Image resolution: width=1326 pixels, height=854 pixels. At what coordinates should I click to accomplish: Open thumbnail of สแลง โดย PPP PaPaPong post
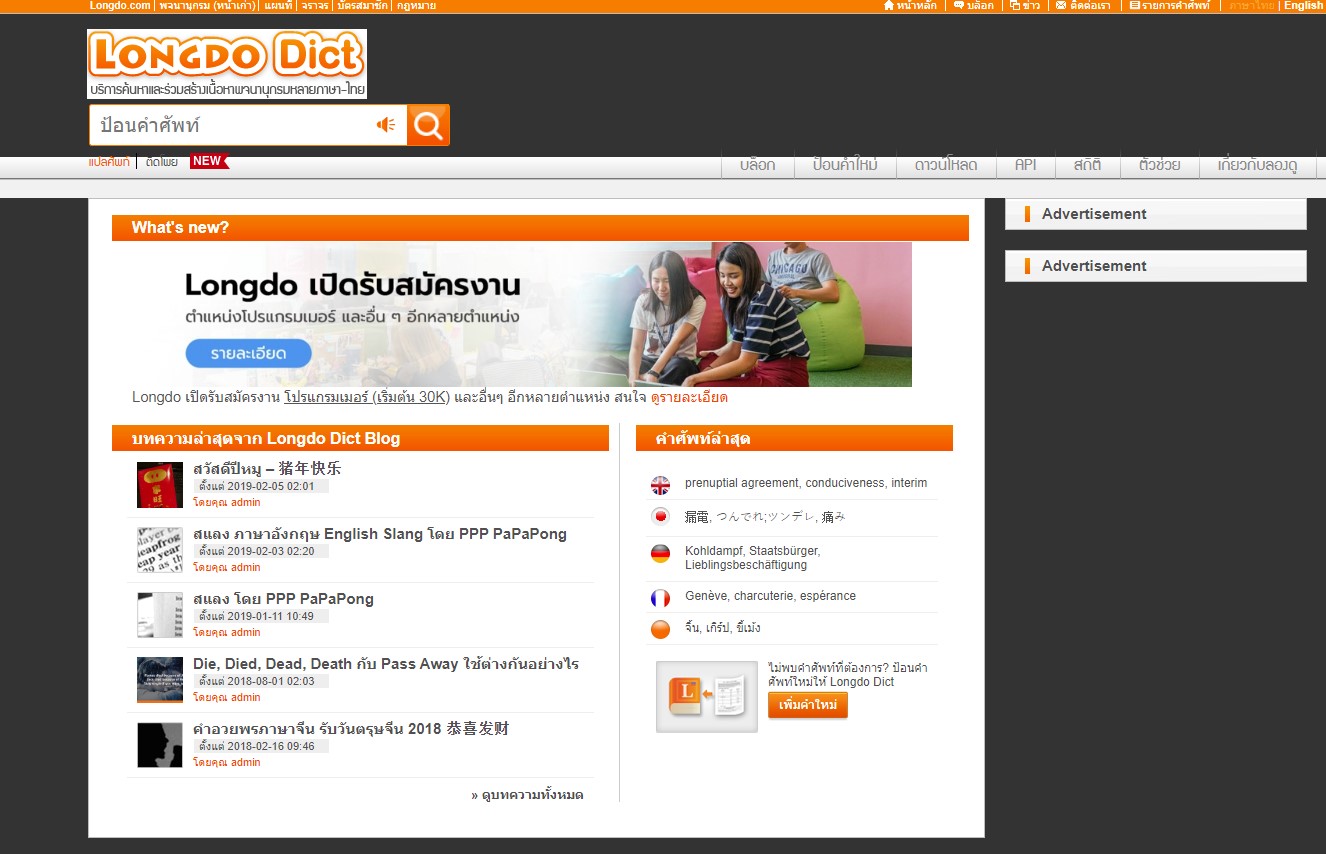(x=160, y=615)
